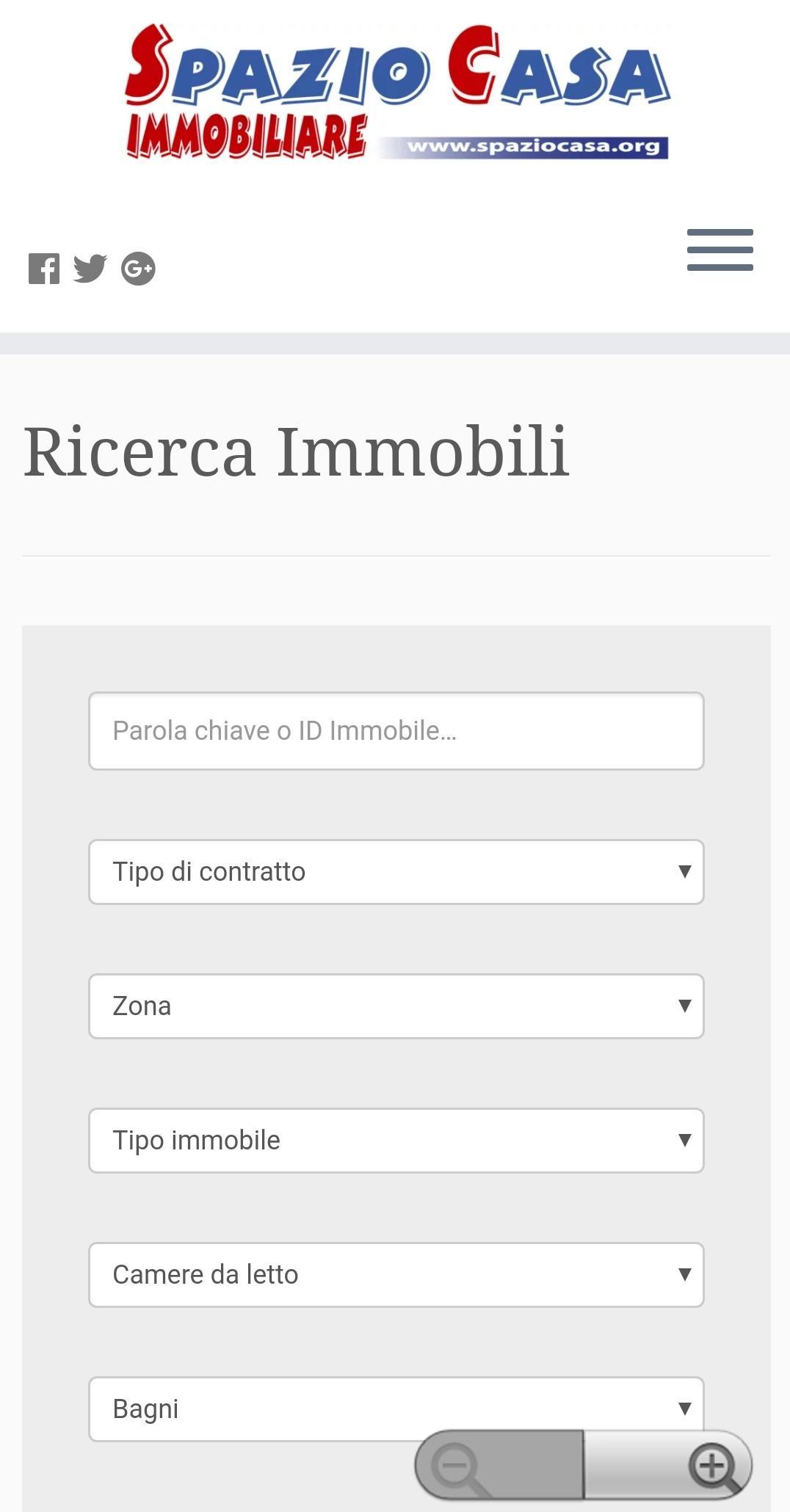Click the www.spaziocasa.org banner link
The image size is (790, 1512).
533,146
